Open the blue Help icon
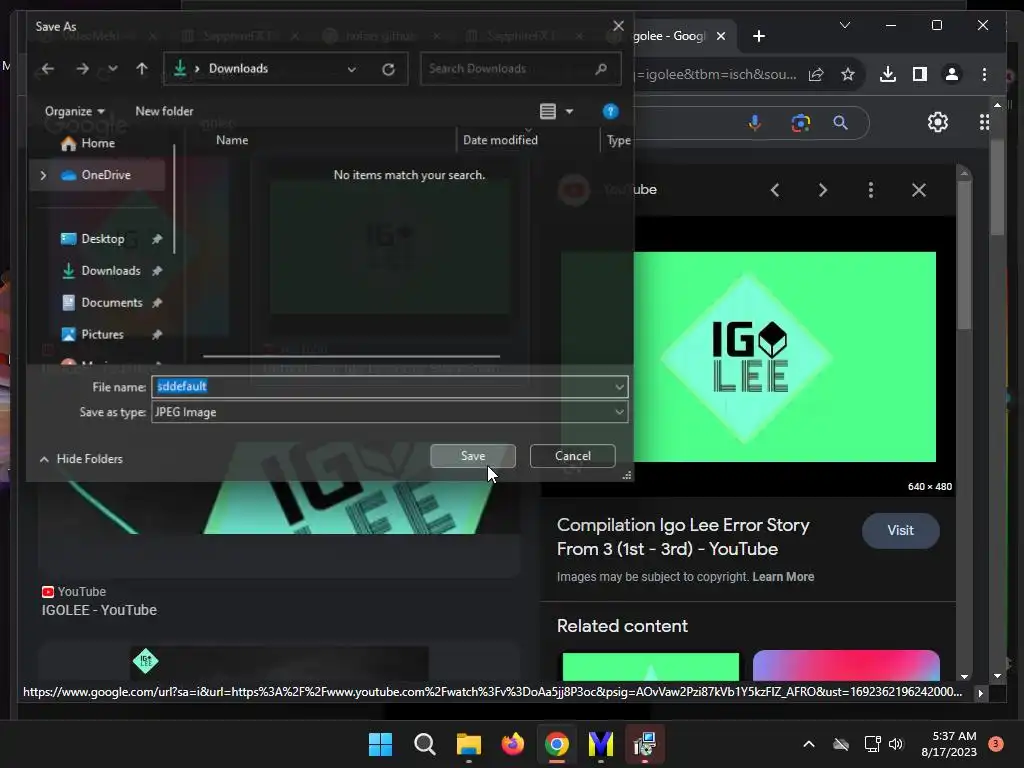1024x768 pixels. [610, 112]
